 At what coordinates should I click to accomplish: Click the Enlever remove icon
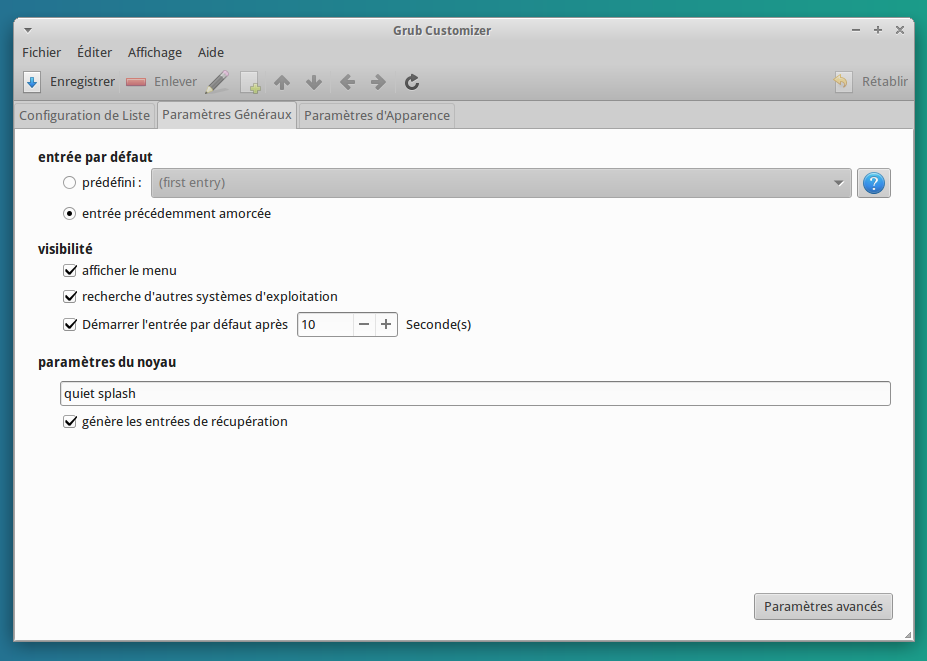click(x=137, y=82)
